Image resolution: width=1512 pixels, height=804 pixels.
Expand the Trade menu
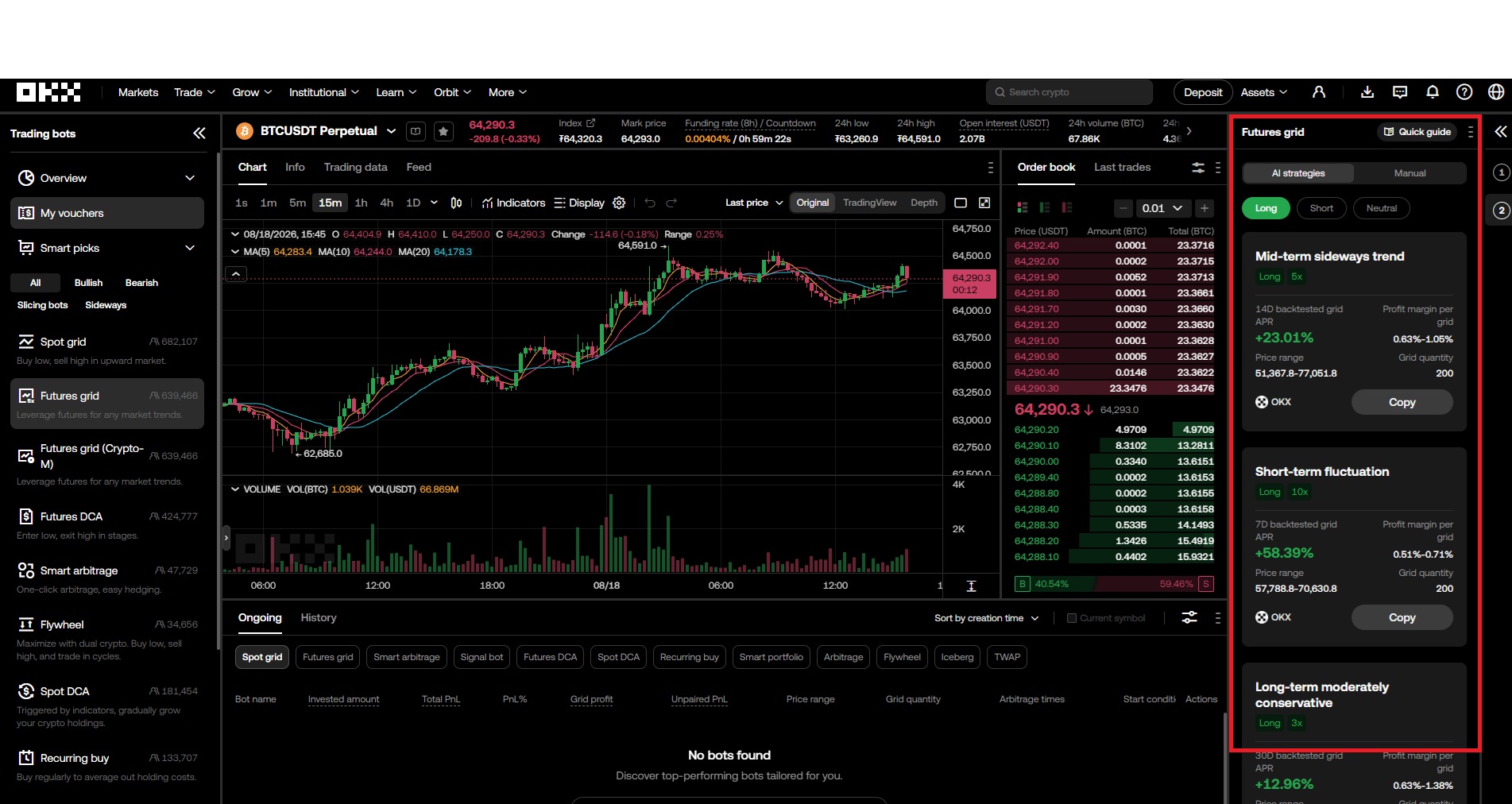point(195,92)
